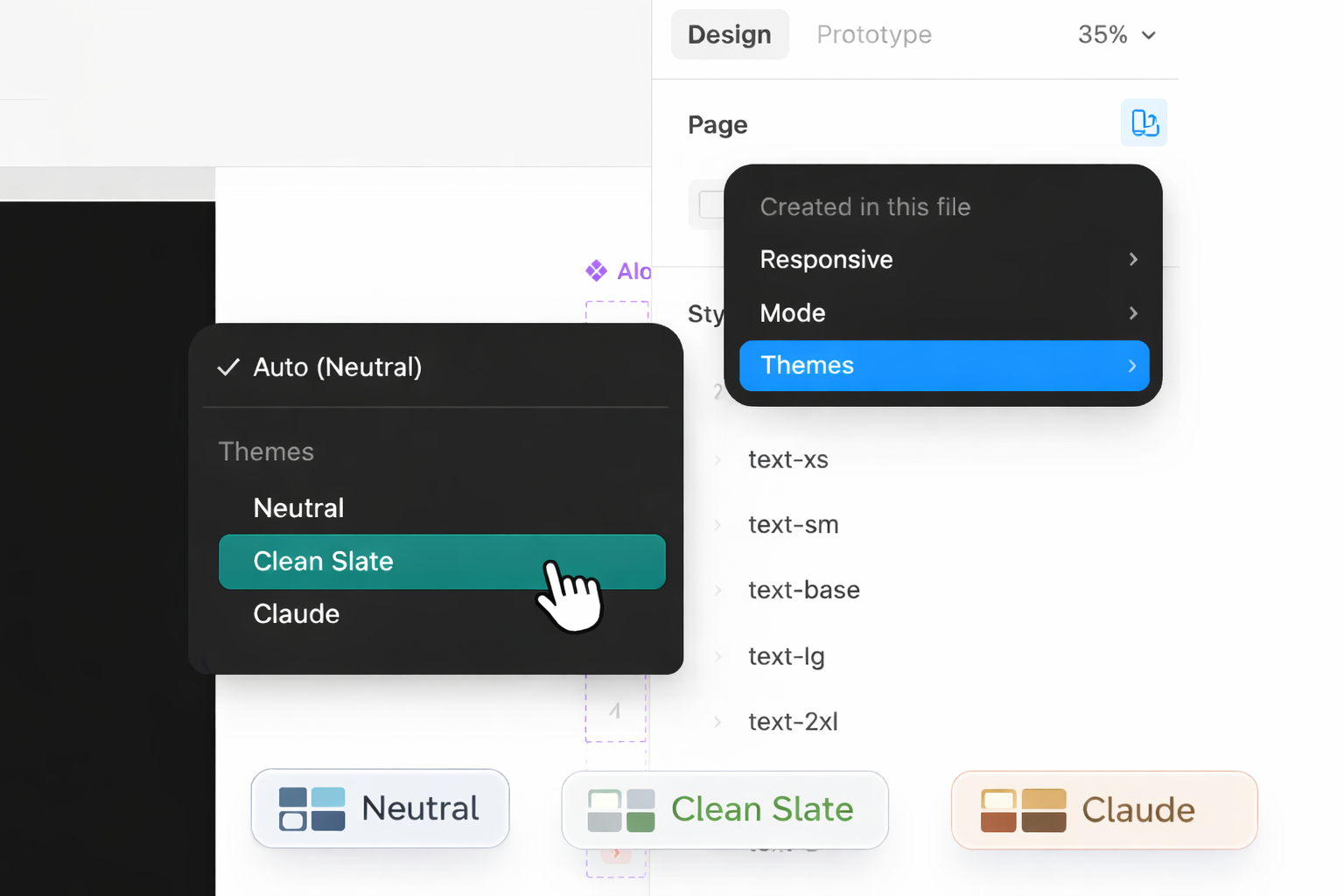Image resolution: width=1344 pixels, height=896 pixels.
Task: Open the Responsive submenu
Action: pos(944,259)
